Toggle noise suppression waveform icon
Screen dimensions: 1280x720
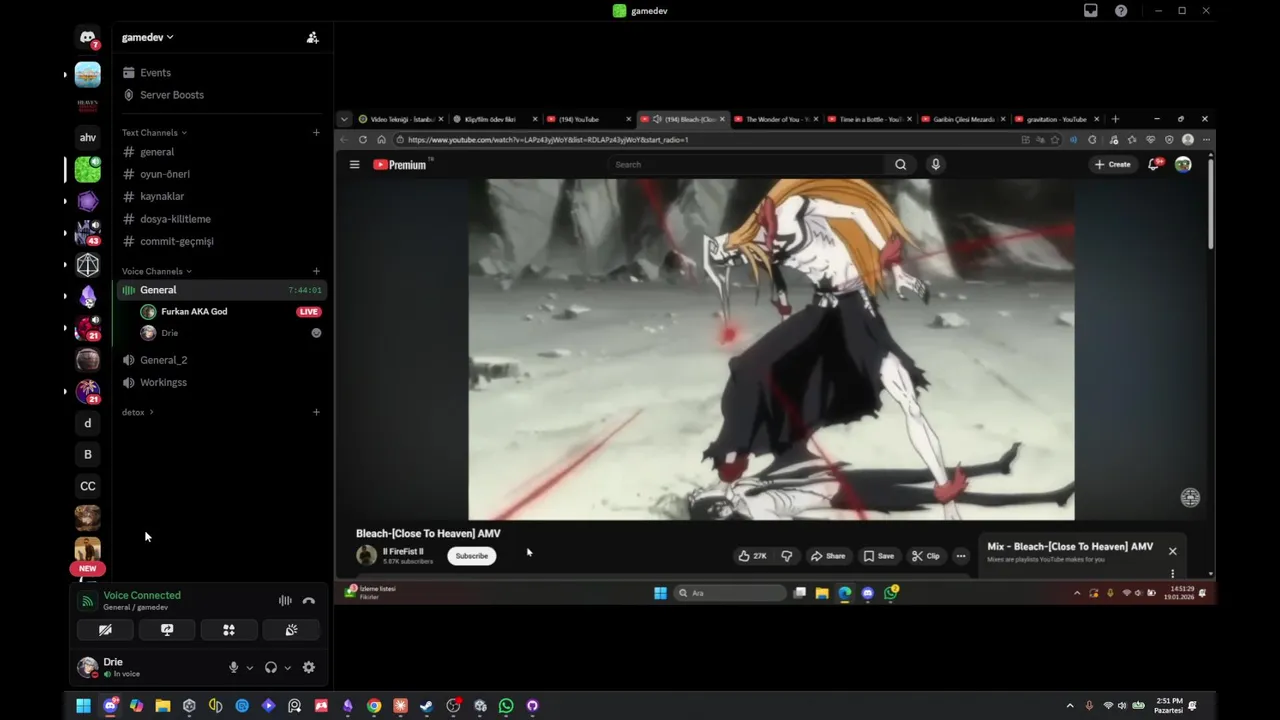pos(285,601)
